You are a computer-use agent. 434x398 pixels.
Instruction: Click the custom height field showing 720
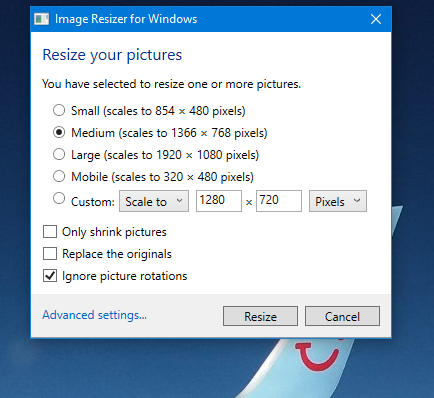tap(279, 201)
